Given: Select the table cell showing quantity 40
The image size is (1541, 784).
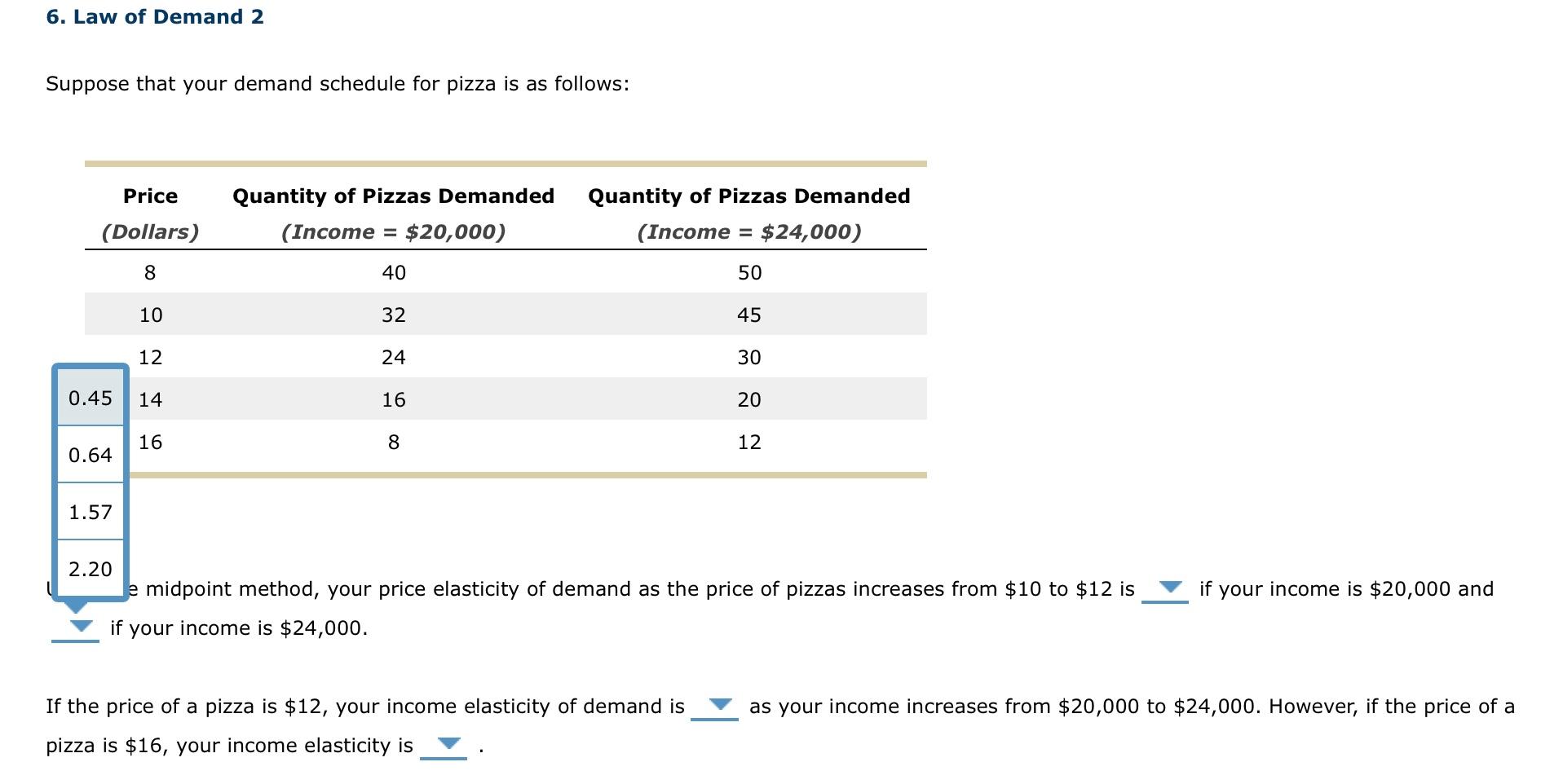Looking at the screenshot, I should coord(395,272).
